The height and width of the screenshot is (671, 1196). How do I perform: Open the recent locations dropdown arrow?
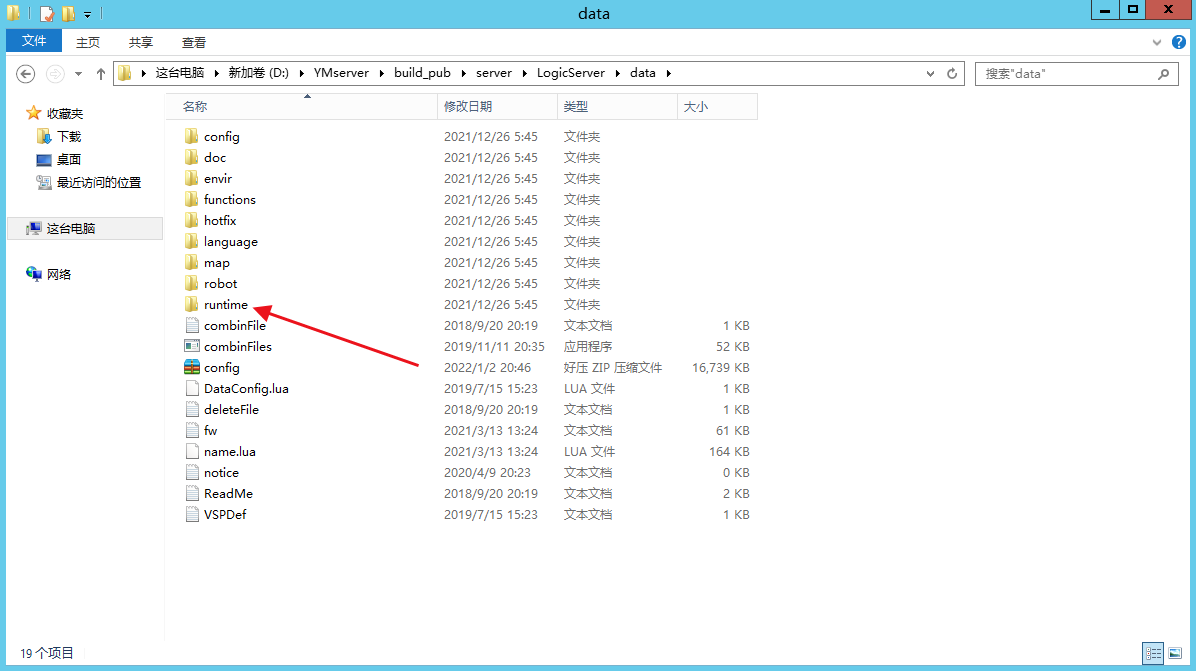[x=78, y=74]
